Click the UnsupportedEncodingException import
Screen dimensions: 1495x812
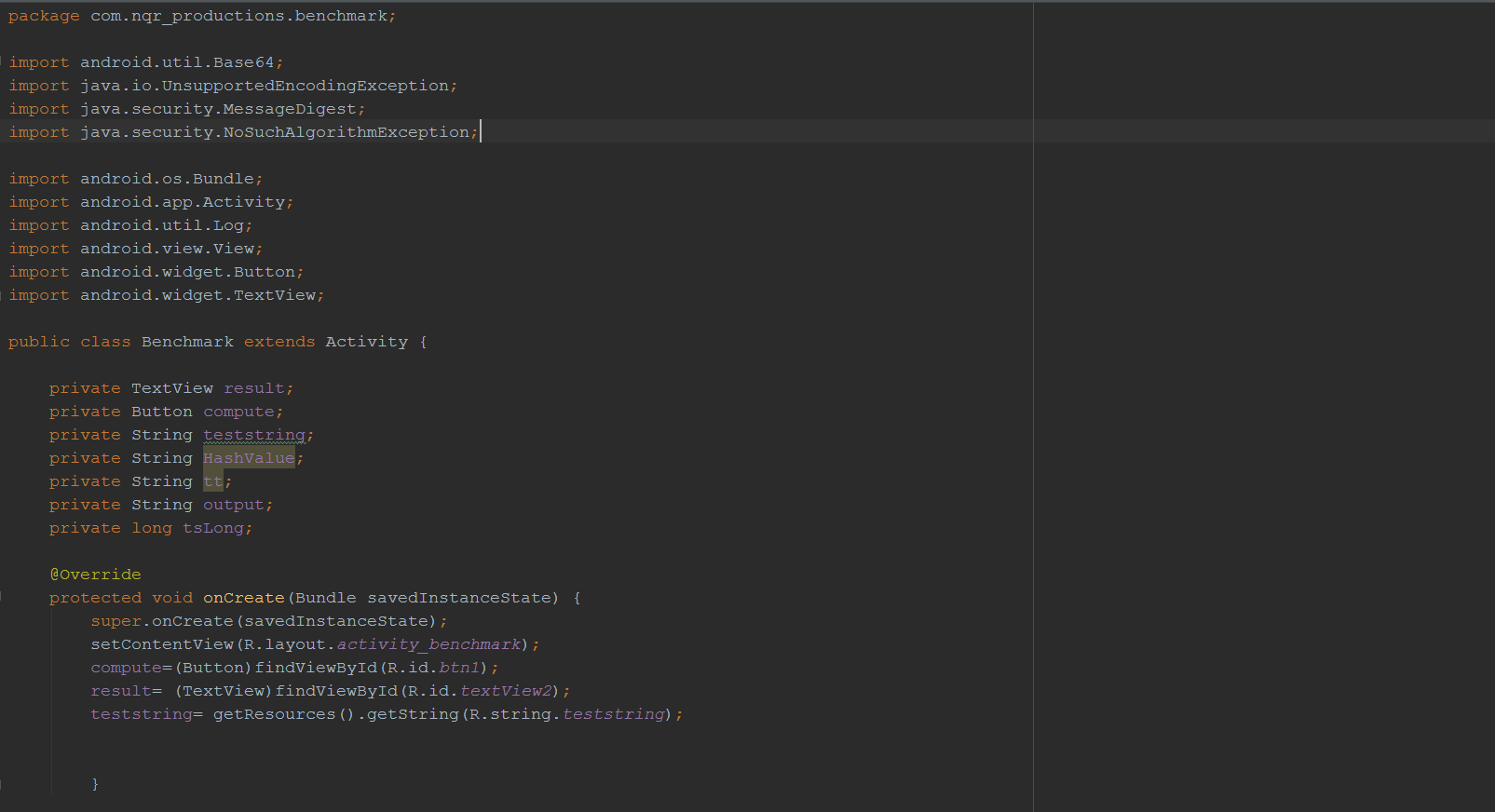(305, 86)
